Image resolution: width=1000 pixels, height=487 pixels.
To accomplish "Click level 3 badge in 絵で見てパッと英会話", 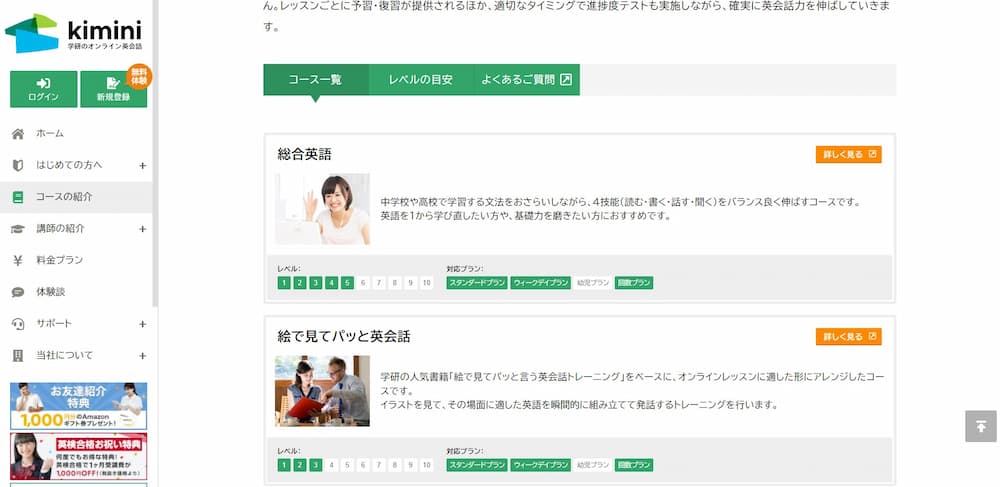I will click(x=316, y=465).
